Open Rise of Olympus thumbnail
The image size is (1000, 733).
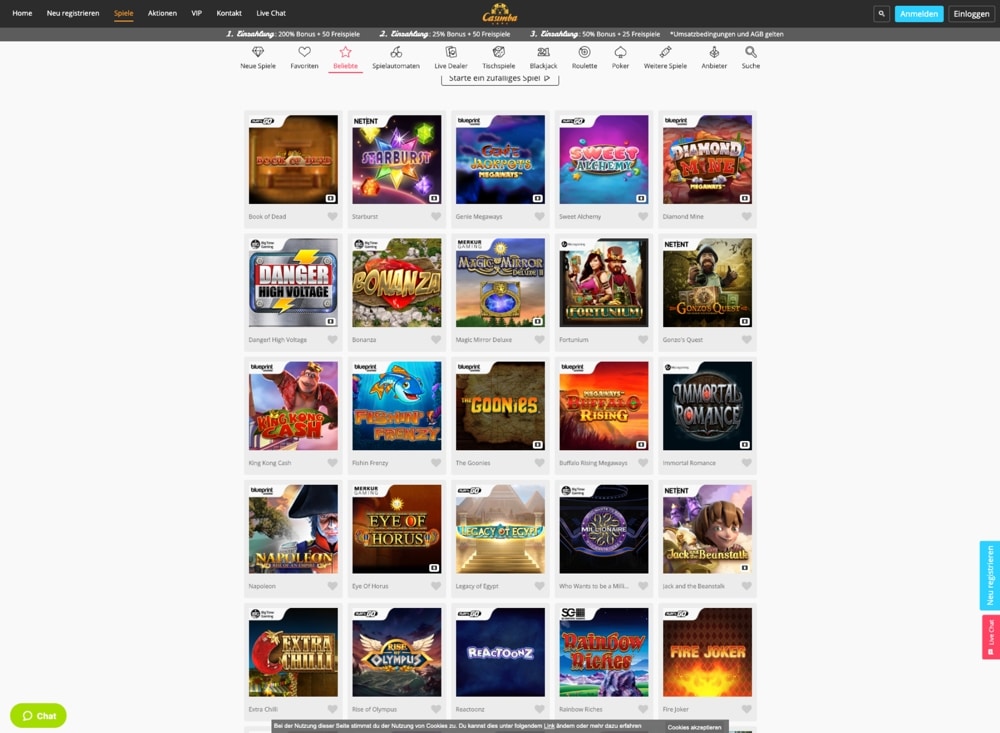click(397, 652)
